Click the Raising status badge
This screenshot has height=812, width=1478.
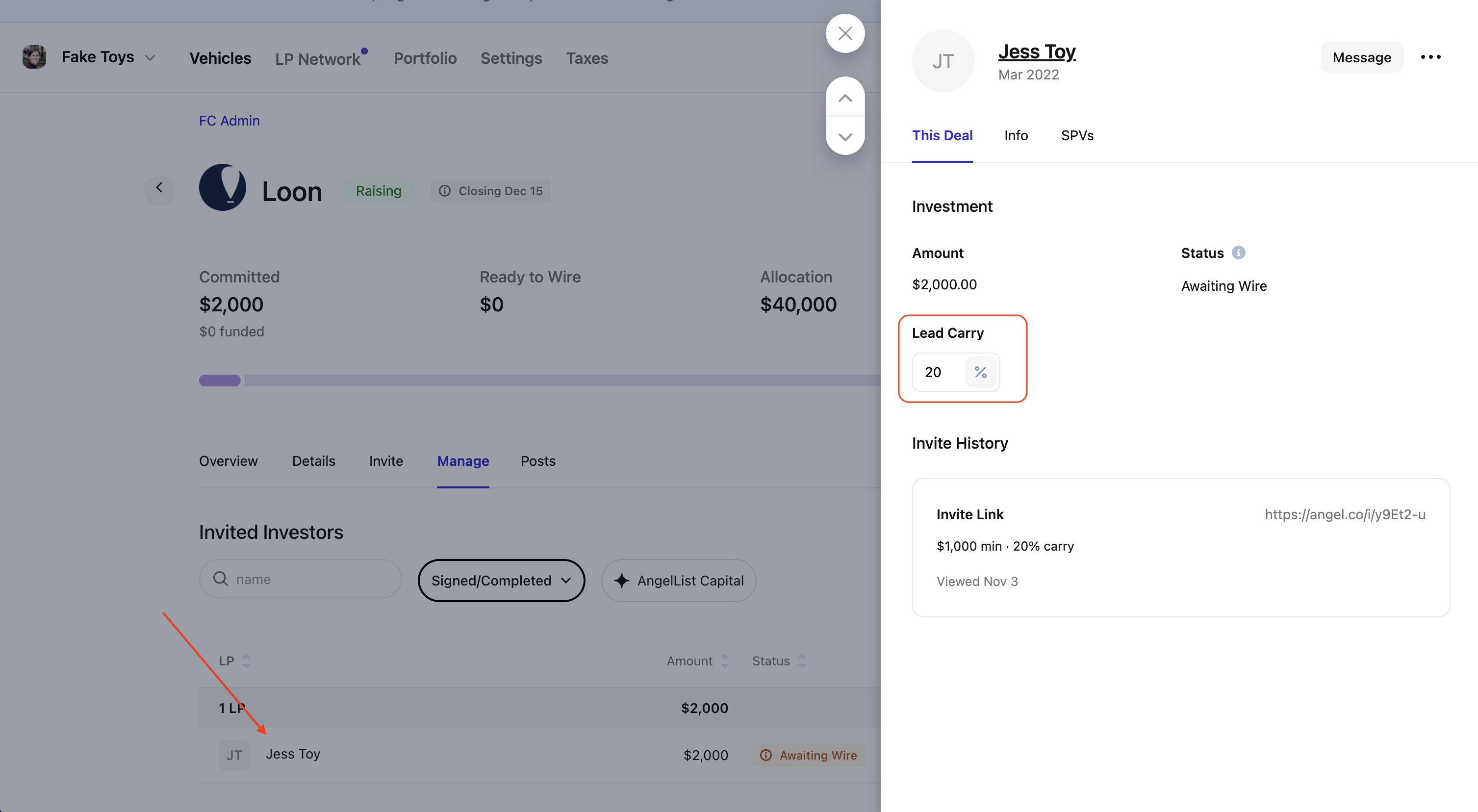378,191
